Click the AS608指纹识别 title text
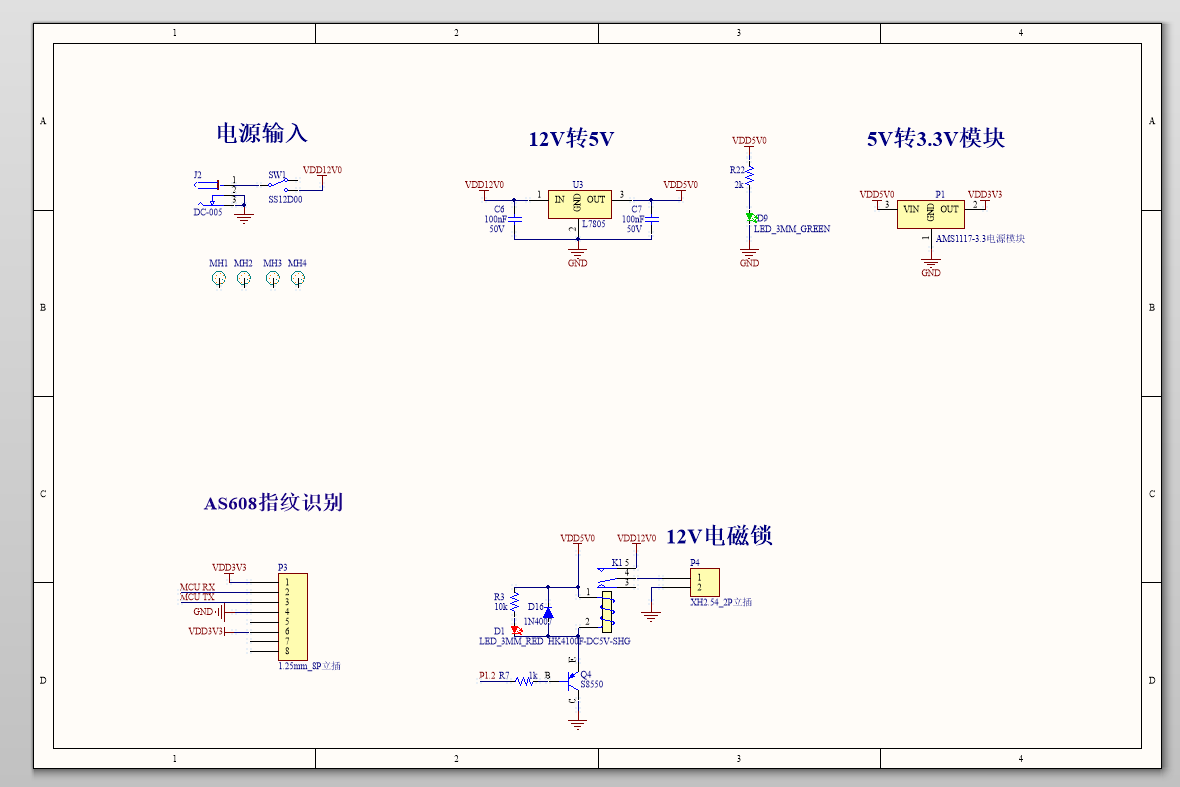This screenshot has height=787, width=1180. (275, 501)
